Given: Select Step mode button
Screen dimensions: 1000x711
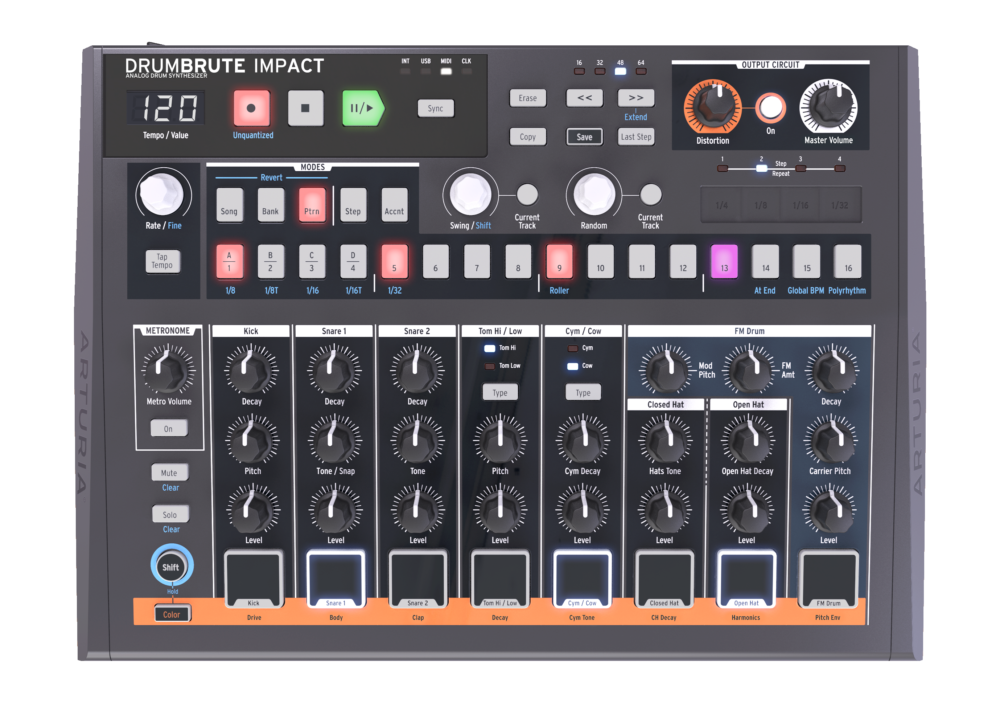Looking at the screenshot, I should pos(353,205).
